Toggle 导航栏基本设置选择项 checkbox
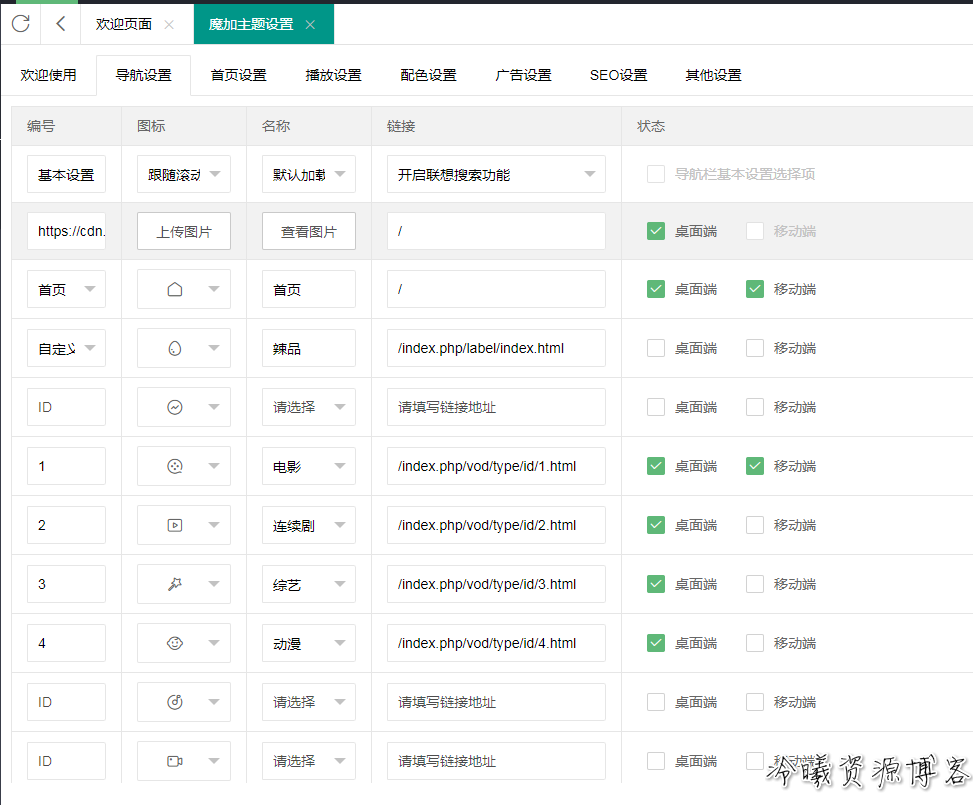 (x=656, y=174)
